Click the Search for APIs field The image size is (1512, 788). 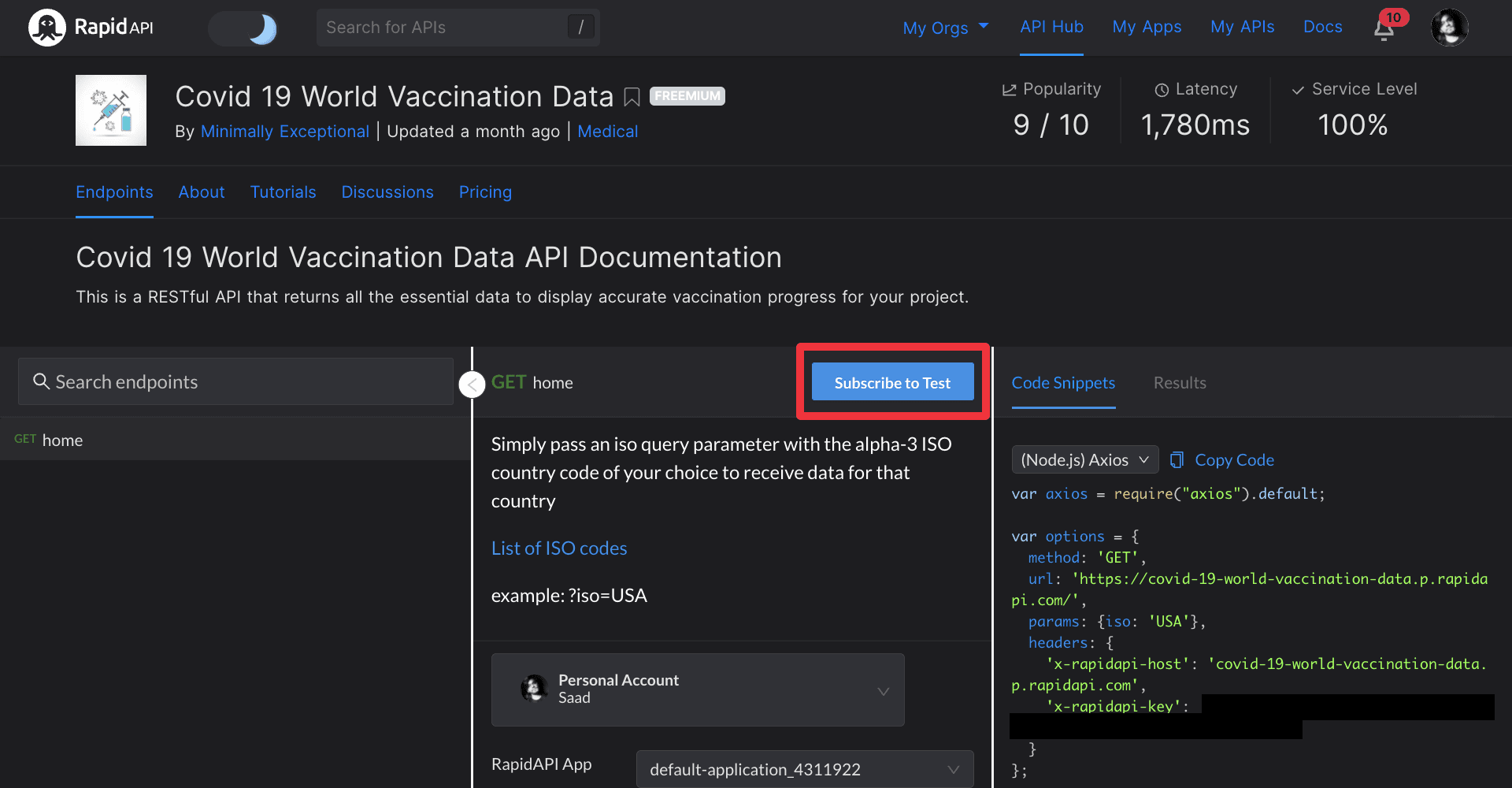458,28
